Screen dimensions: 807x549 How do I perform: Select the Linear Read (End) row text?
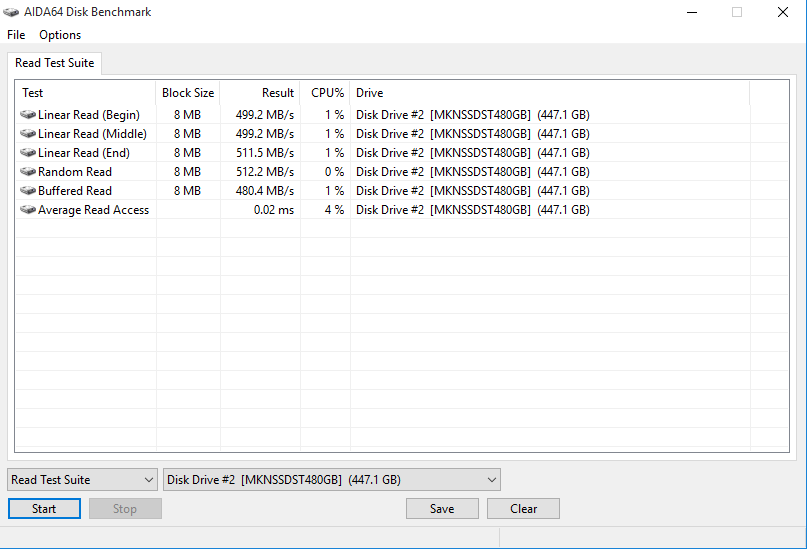point(84,152)
